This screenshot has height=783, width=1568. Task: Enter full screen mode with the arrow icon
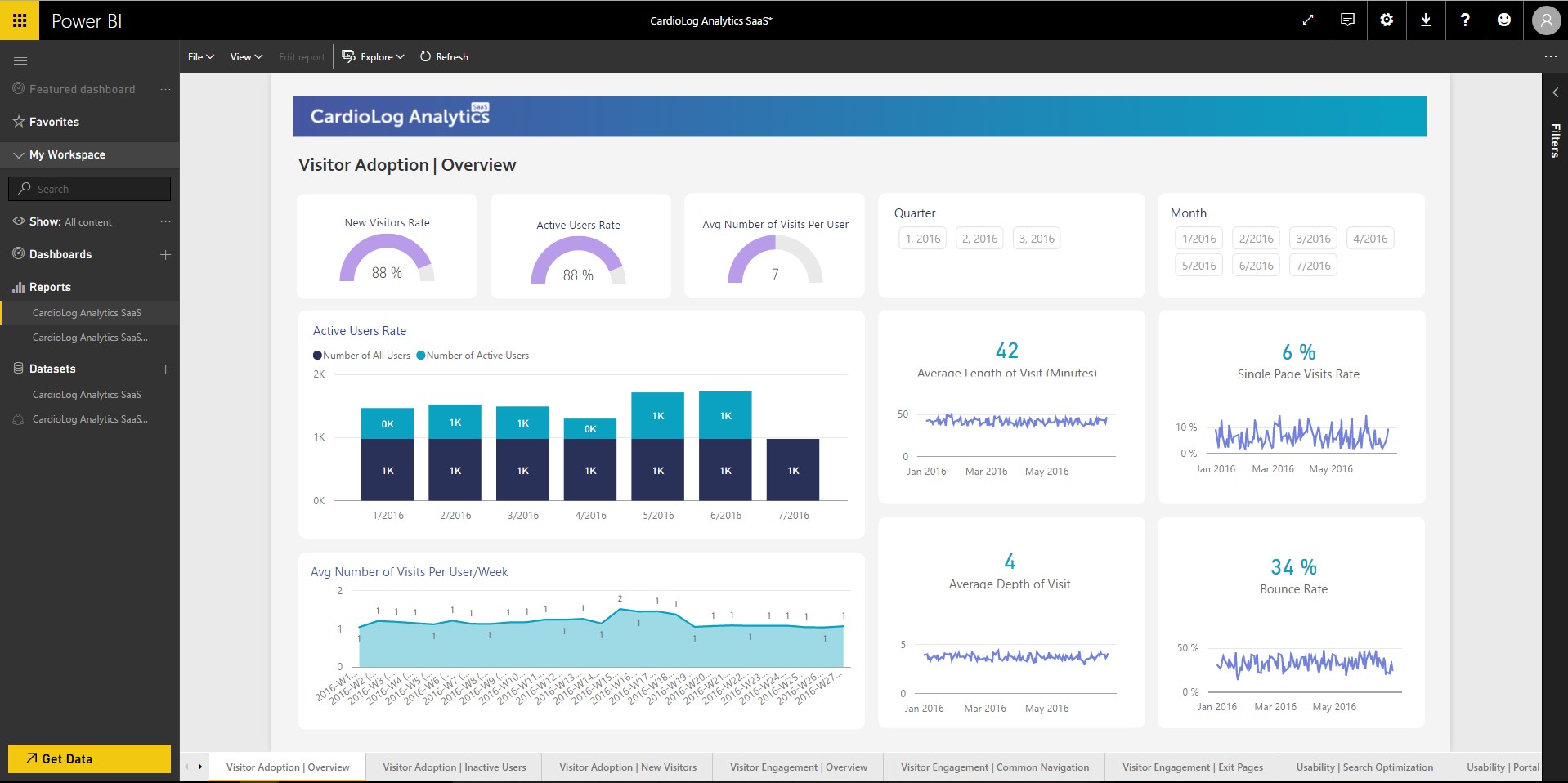click(1308, 20)
